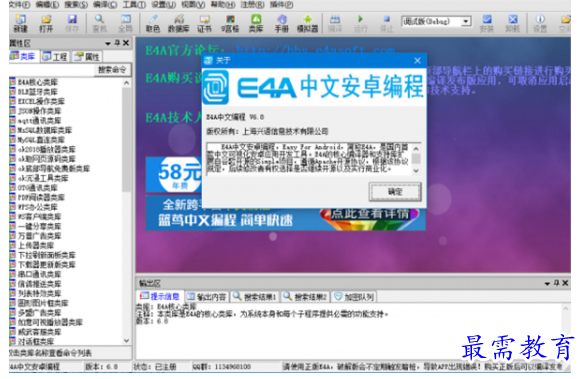
Task: Click the 设置 settings toolbar icon
Action: tap(540, 23)
